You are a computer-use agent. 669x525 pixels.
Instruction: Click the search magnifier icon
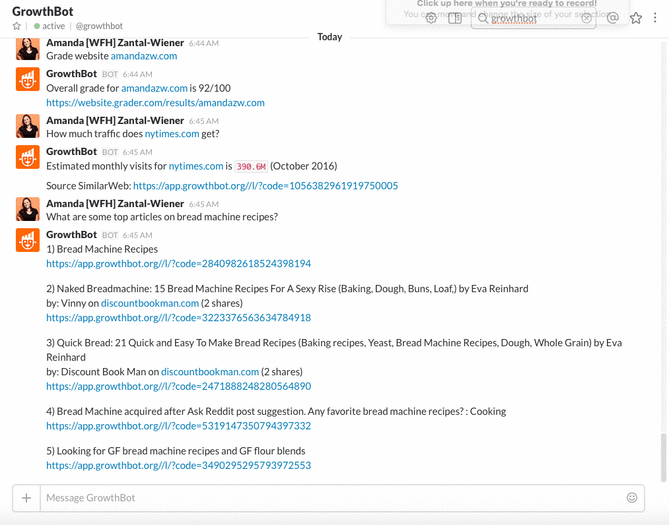pyautogui.click(x=483, y=18)
